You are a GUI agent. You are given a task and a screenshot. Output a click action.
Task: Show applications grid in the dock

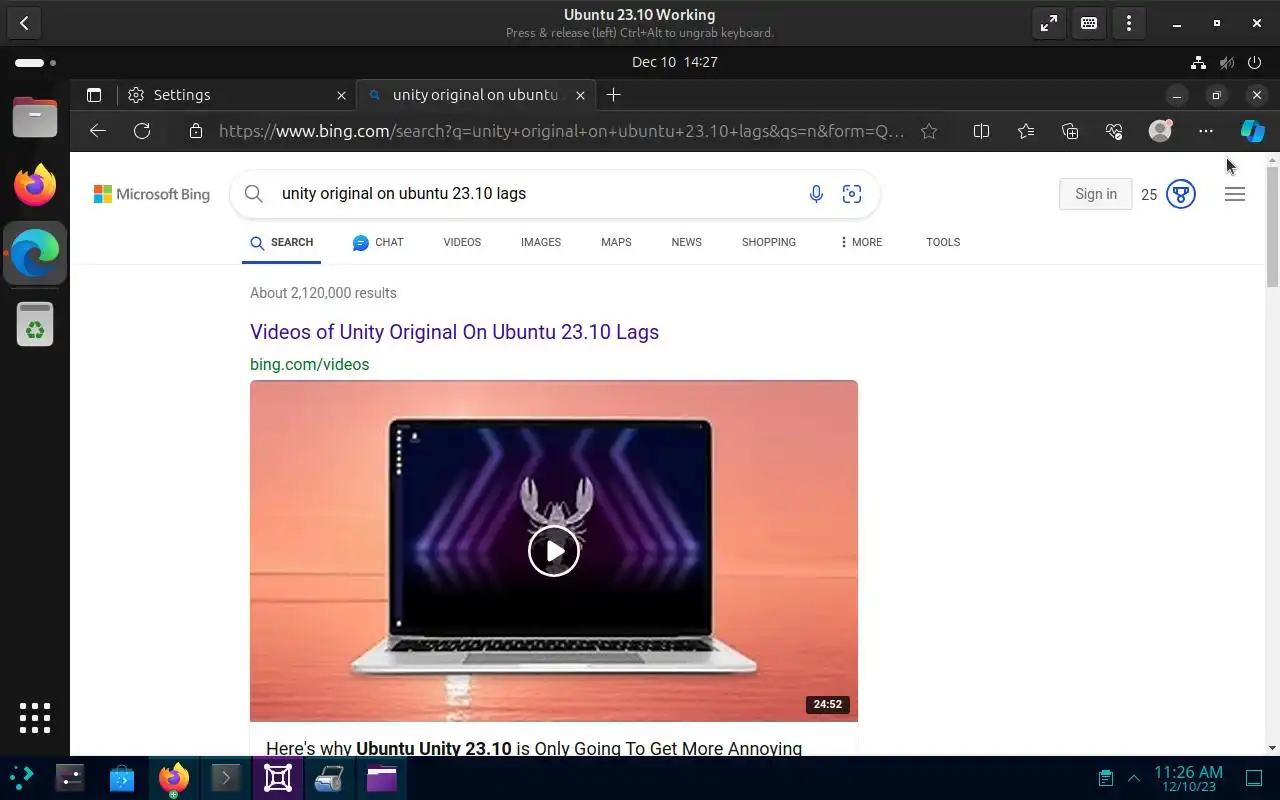[35, 717]
